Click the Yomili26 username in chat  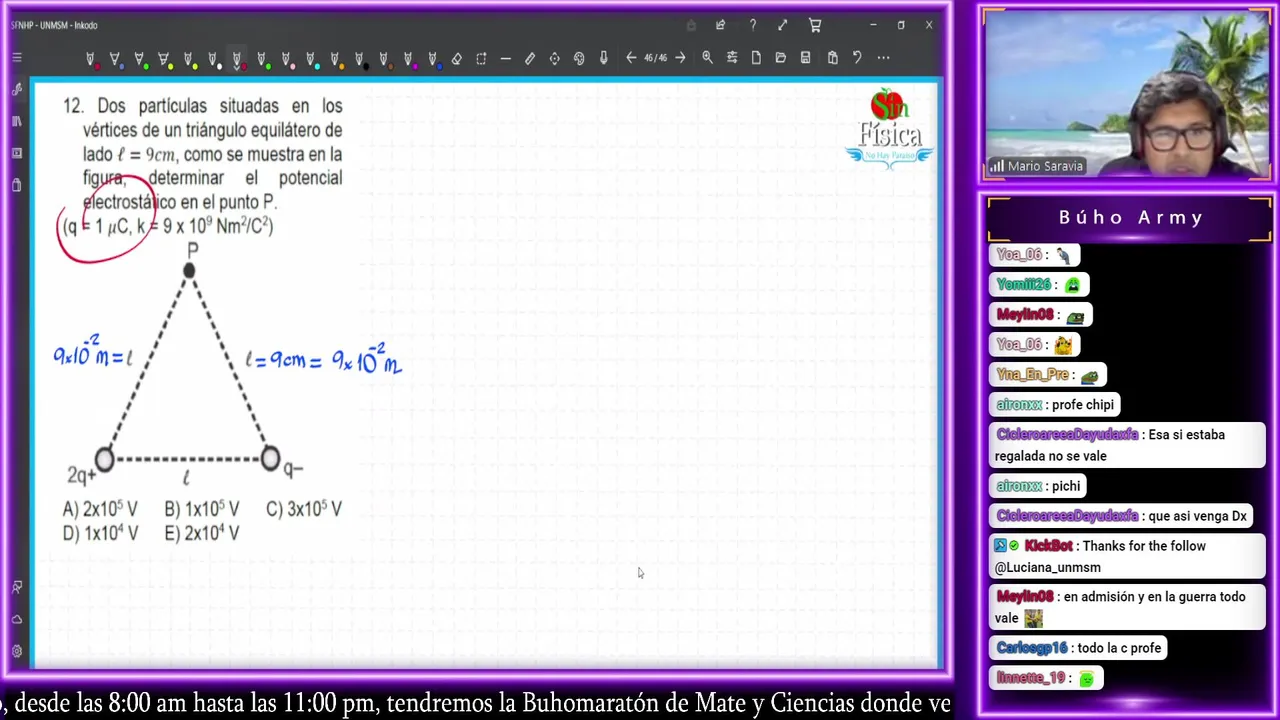[1026, 285]
